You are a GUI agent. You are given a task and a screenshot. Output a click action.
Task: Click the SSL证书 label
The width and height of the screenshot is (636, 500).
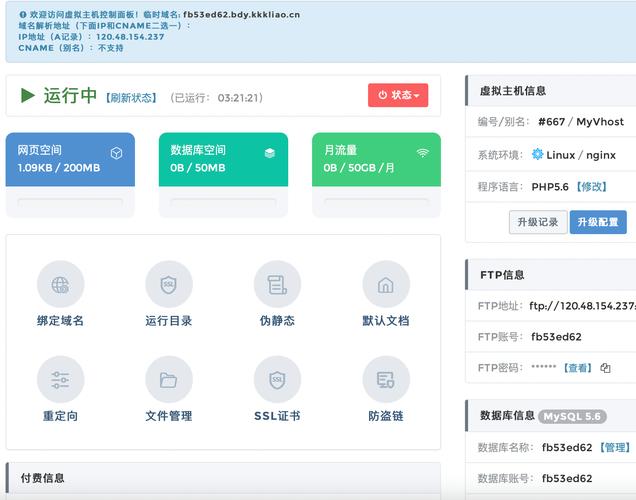pos(277,416)
